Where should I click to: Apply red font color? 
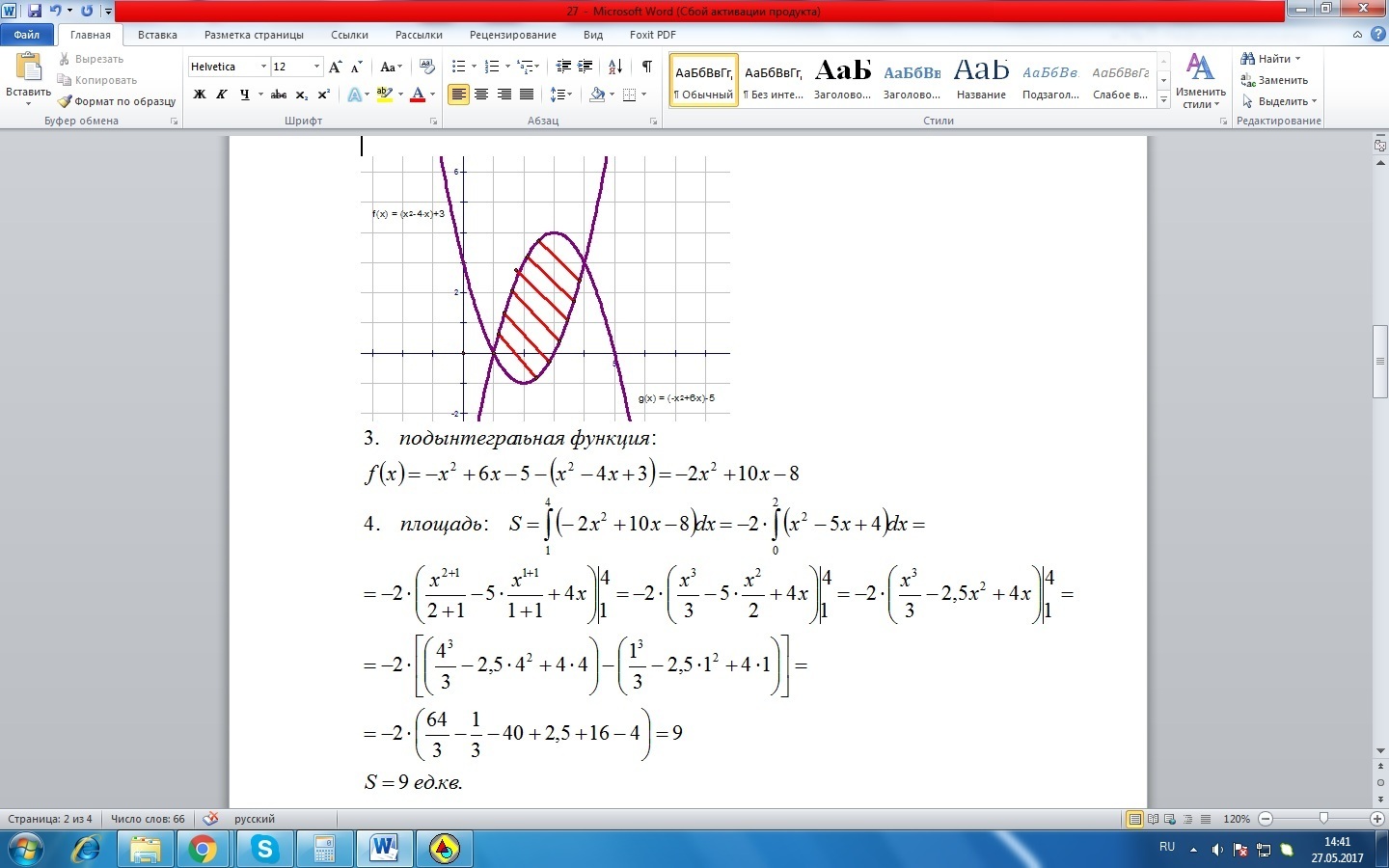[x=418, y=95]
